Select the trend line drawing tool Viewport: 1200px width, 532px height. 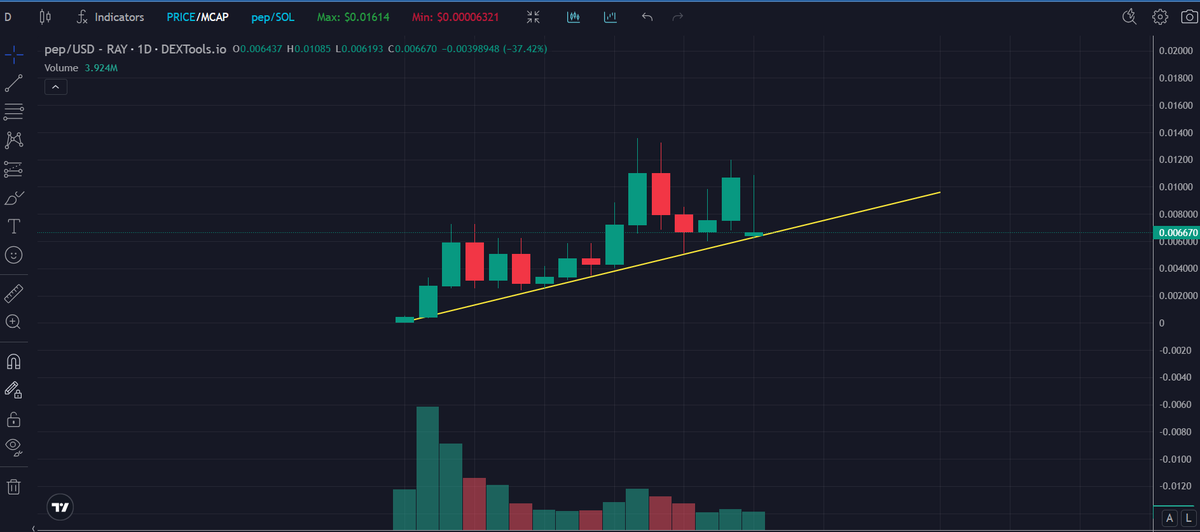pyautogui.click(x=14, y=83)
